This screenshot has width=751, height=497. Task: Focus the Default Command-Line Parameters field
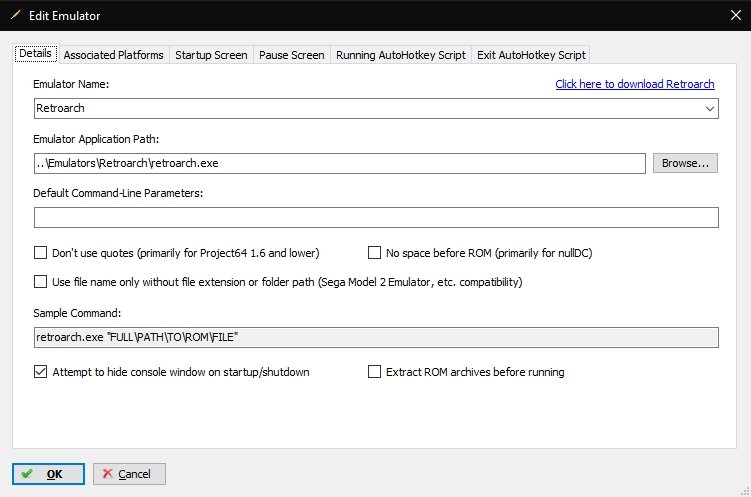pos(376,217)
